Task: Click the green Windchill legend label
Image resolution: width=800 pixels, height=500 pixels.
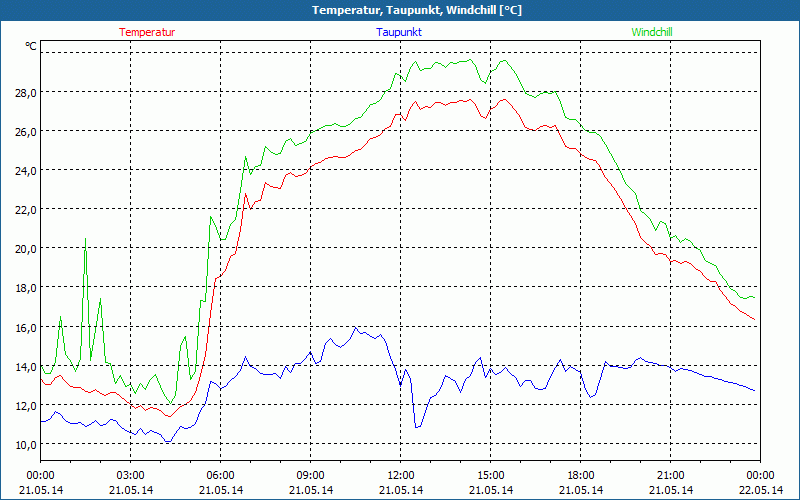Action: coord(652,32)
